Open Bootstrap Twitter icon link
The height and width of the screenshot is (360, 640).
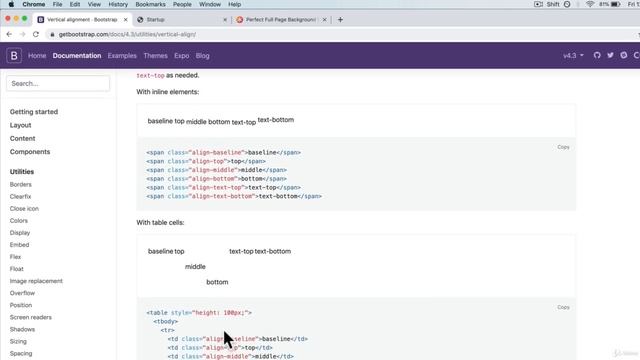coord(610,55)
